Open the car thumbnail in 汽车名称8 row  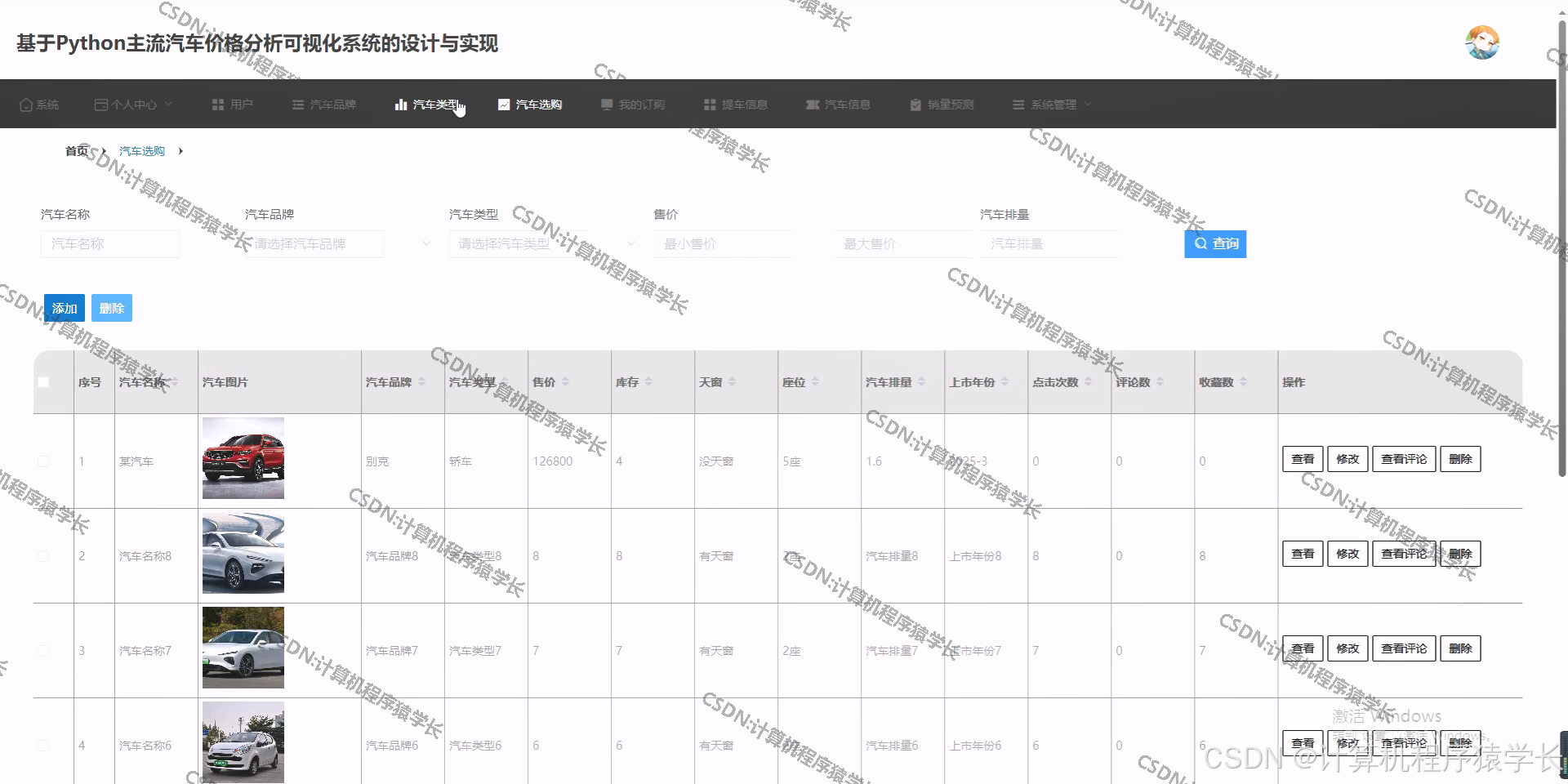pyautogui.click(x=243, y=553)
